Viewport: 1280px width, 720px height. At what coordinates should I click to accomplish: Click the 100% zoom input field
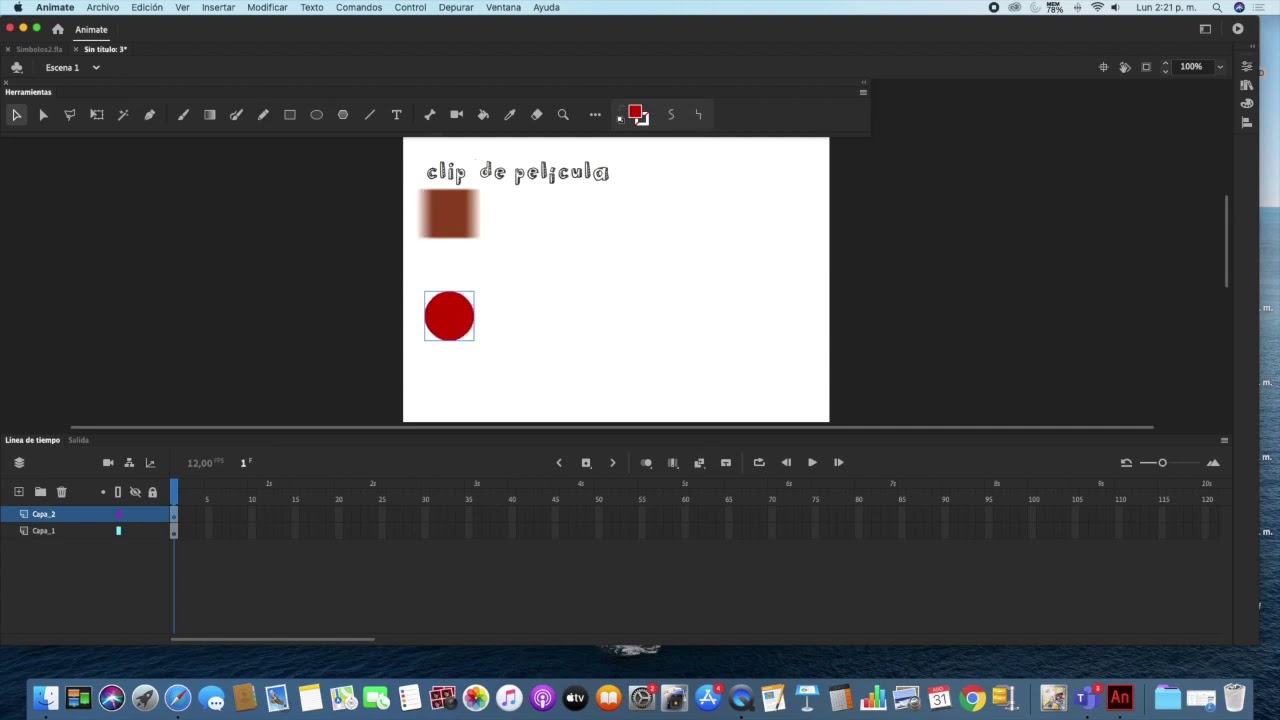[1192, 67]
